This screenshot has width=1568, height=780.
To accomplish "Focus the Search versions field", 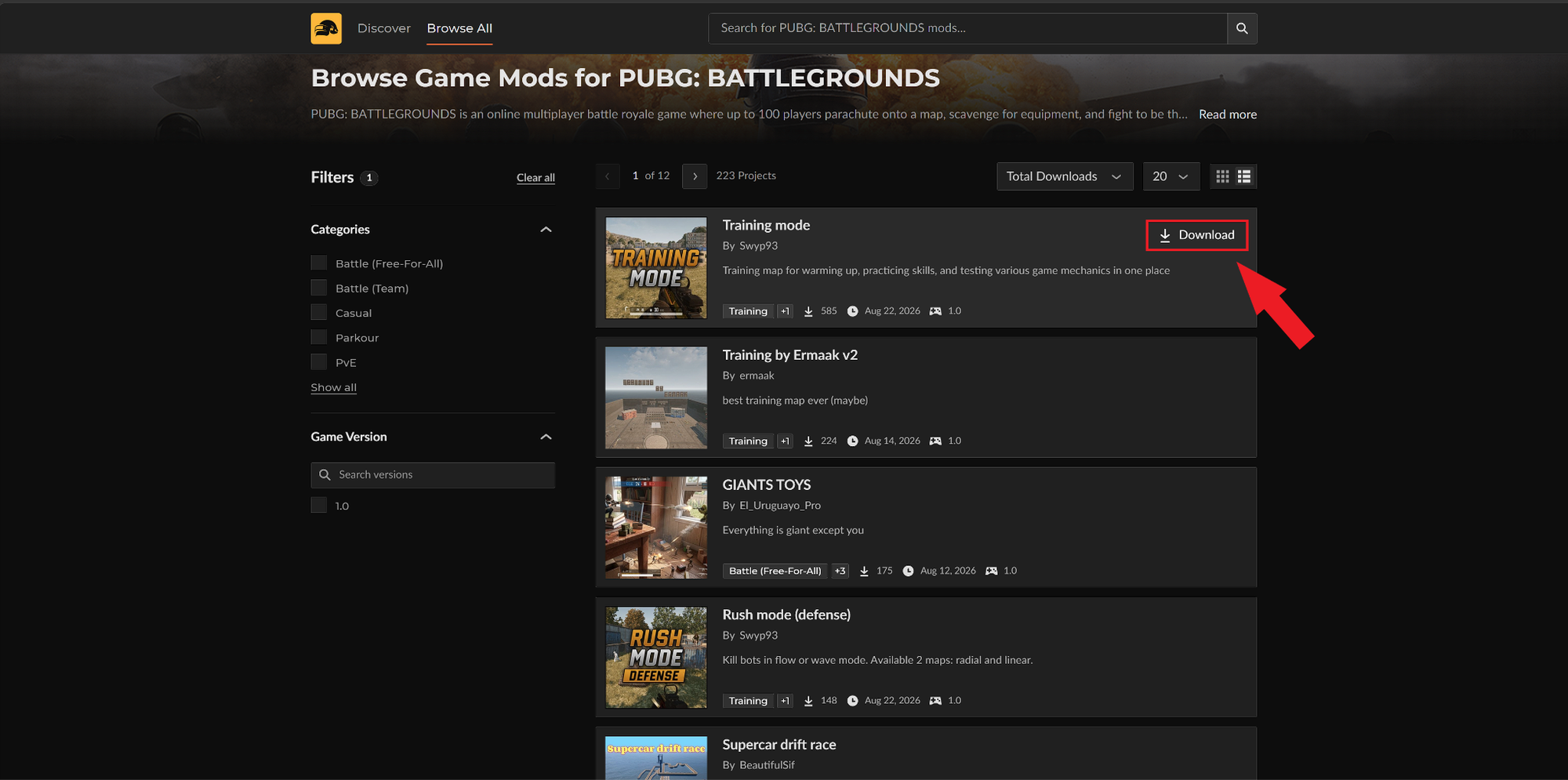I will click(x=433, y=475).
